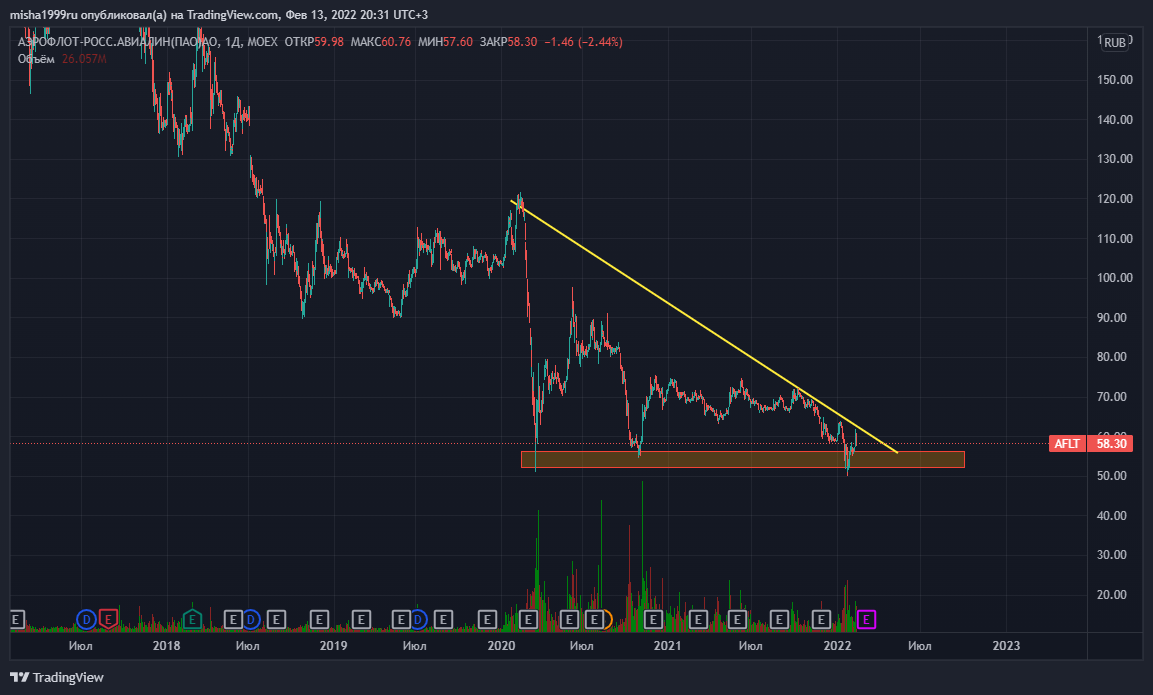The height and width of the screenshot is (695, 1153).
Task: Click the gray E marker nearest the 2019 label
Action: click(319, 620)
